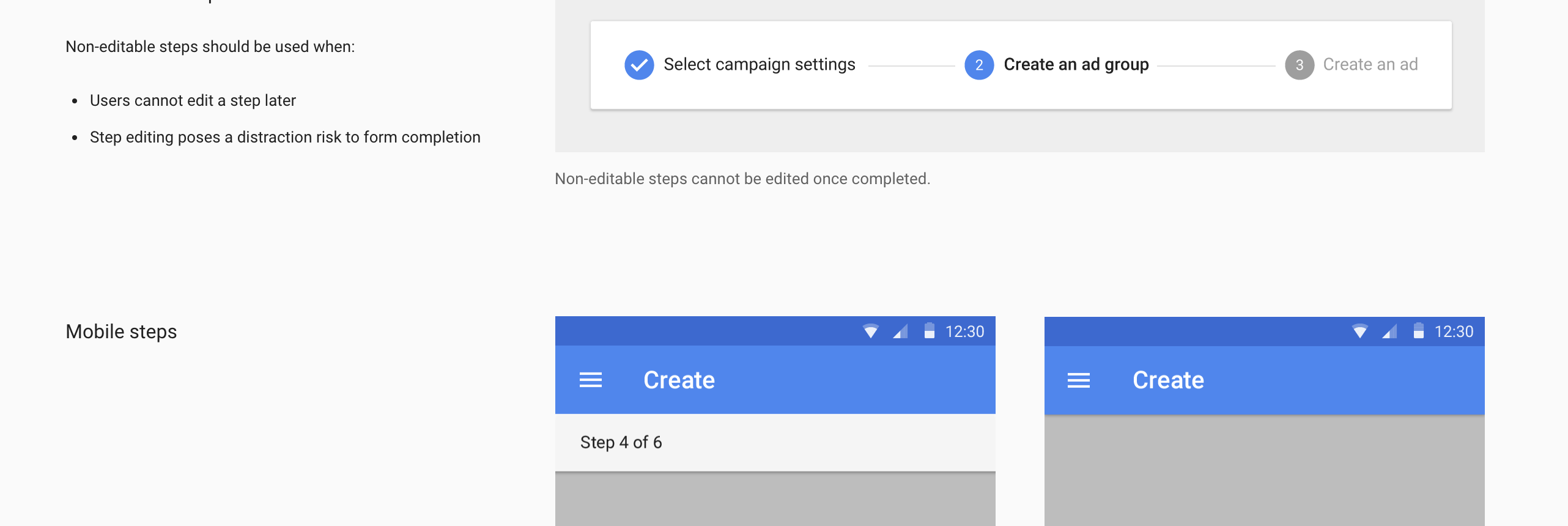Toggle completion state of Select campaign settings step
The image size is (1568, 526).
tap(638, 64)
